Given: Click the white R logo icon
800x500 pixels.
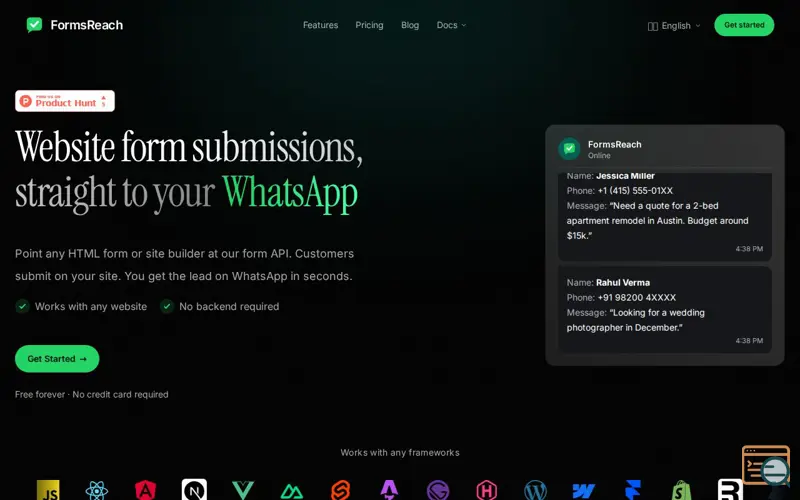Looking at the screenshot, I should (730, 490).
